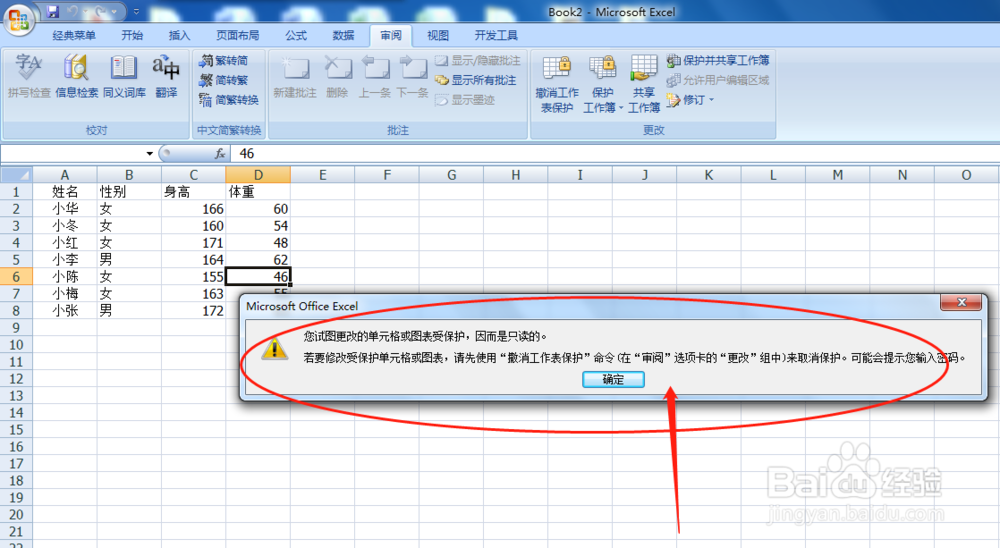Close the Microsoft Office Excel dialog
1000x548 pixels.
pos(962,302)
